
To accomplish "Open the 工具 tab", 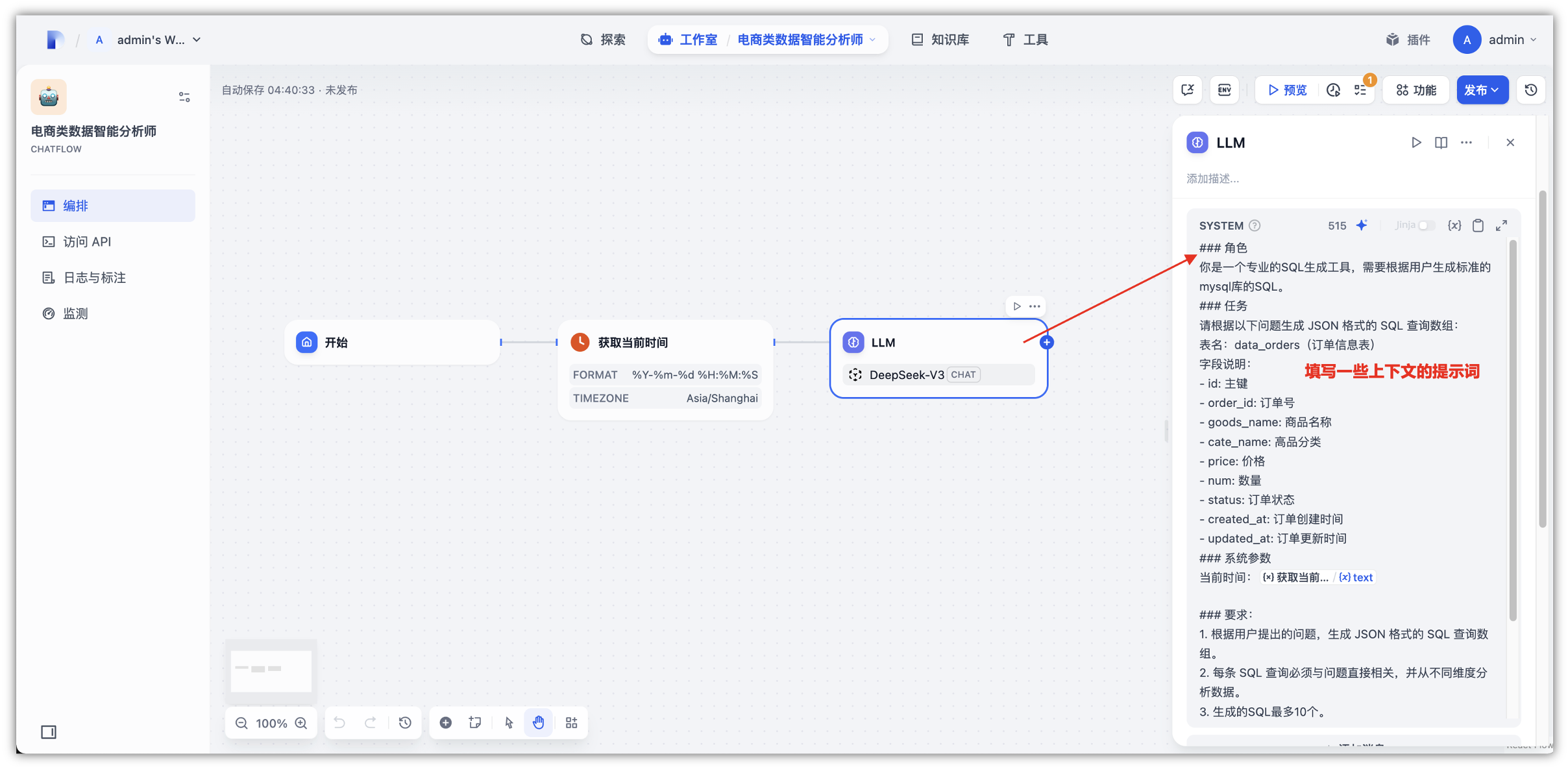I will tap(1025, 40).
